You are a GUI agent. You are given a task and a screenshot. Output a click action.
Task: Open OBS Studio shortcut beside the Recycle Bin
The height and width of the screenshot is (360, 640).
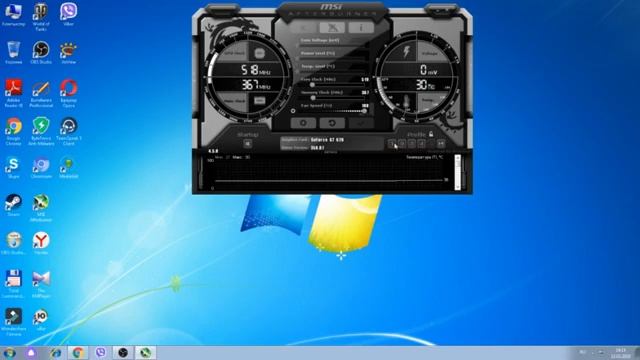[41, 53]
